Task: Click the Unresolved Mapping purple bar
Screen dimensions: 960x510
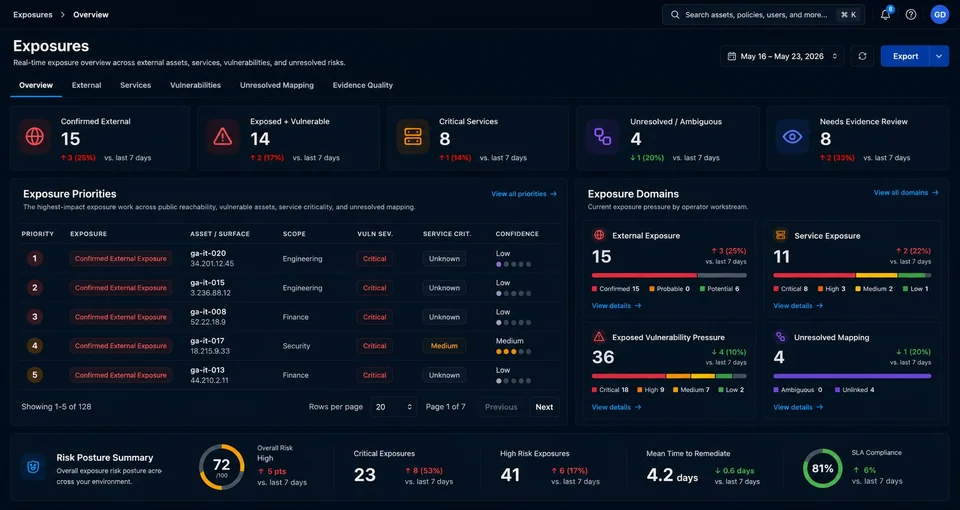Action: click(x=852, y=376)
